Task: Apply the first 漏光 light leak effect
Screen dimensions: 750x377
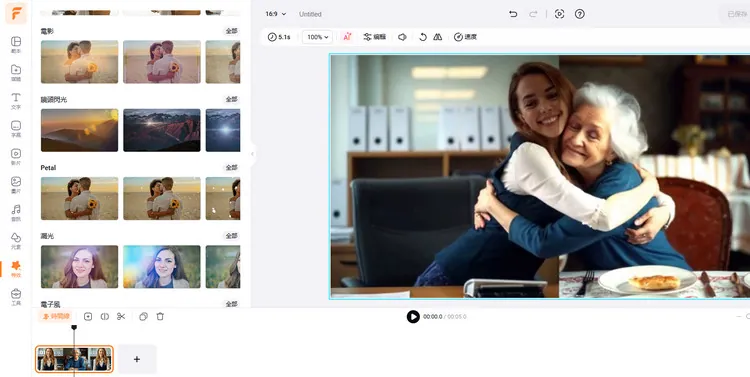Action: click(x=79, y=267)
